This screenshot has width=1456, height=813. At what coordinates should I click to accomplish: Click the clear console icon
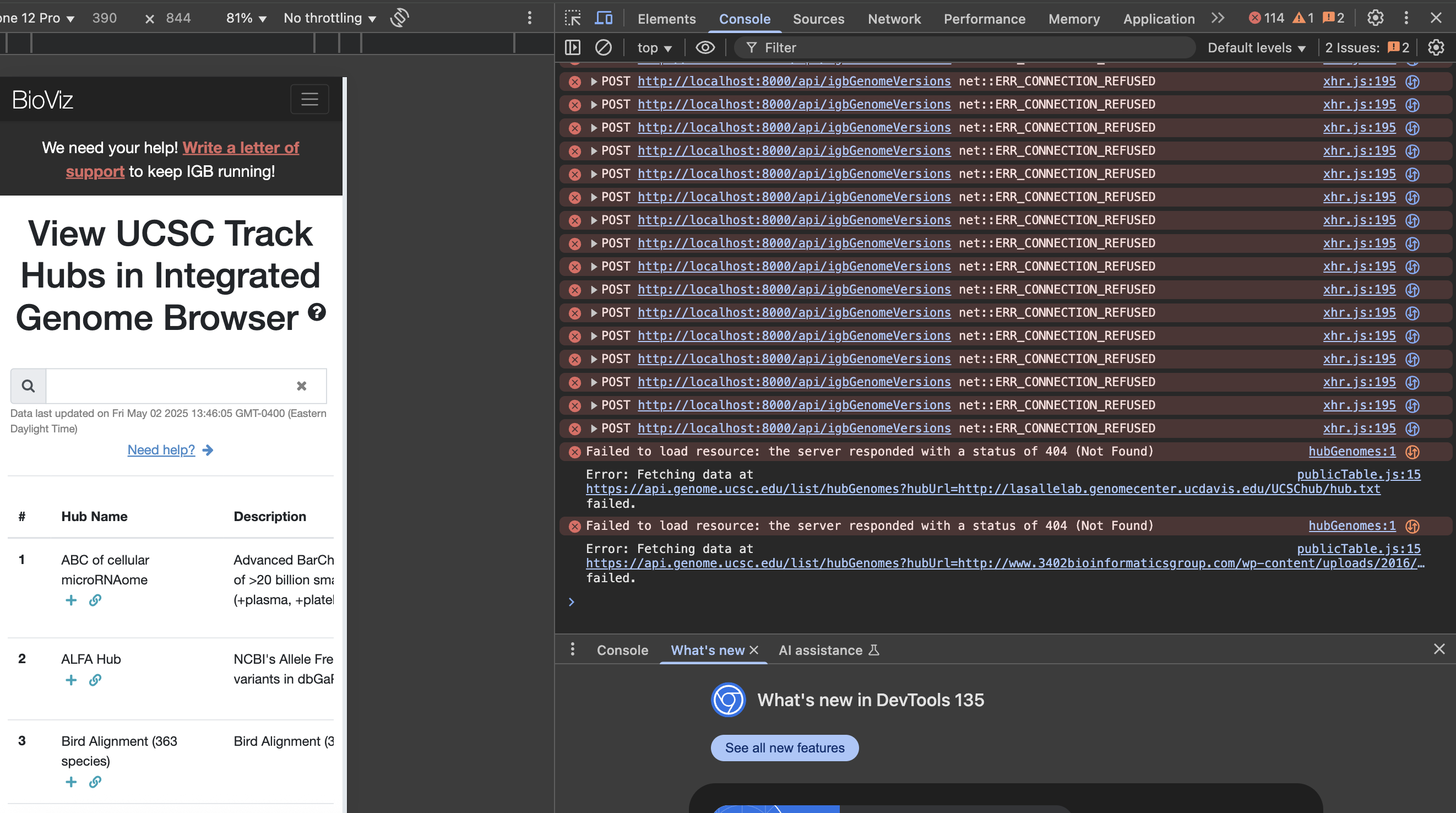[x=603, y=47]
